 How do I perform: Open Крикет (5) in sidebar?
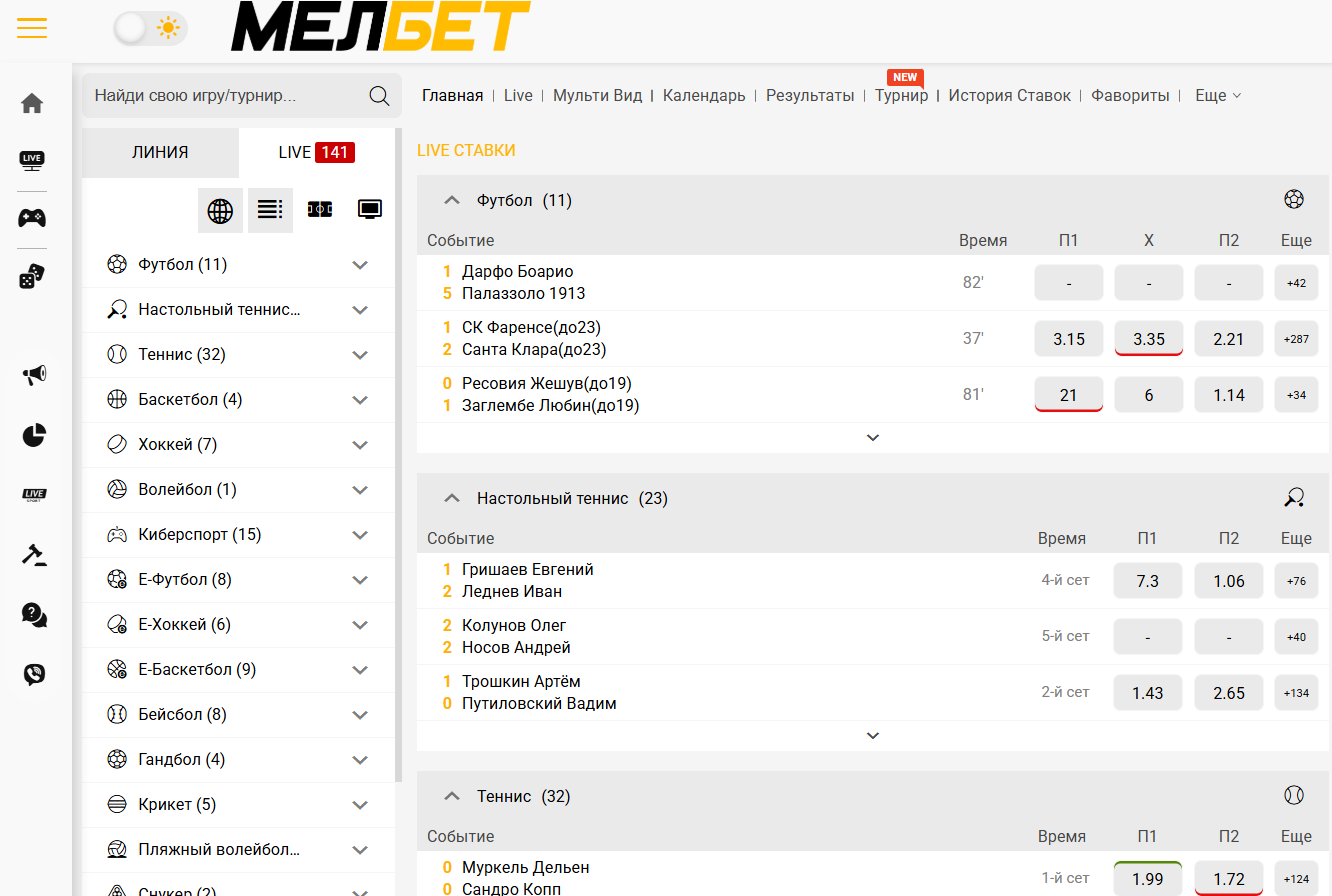pyautogui.click(x=238, y=805)
